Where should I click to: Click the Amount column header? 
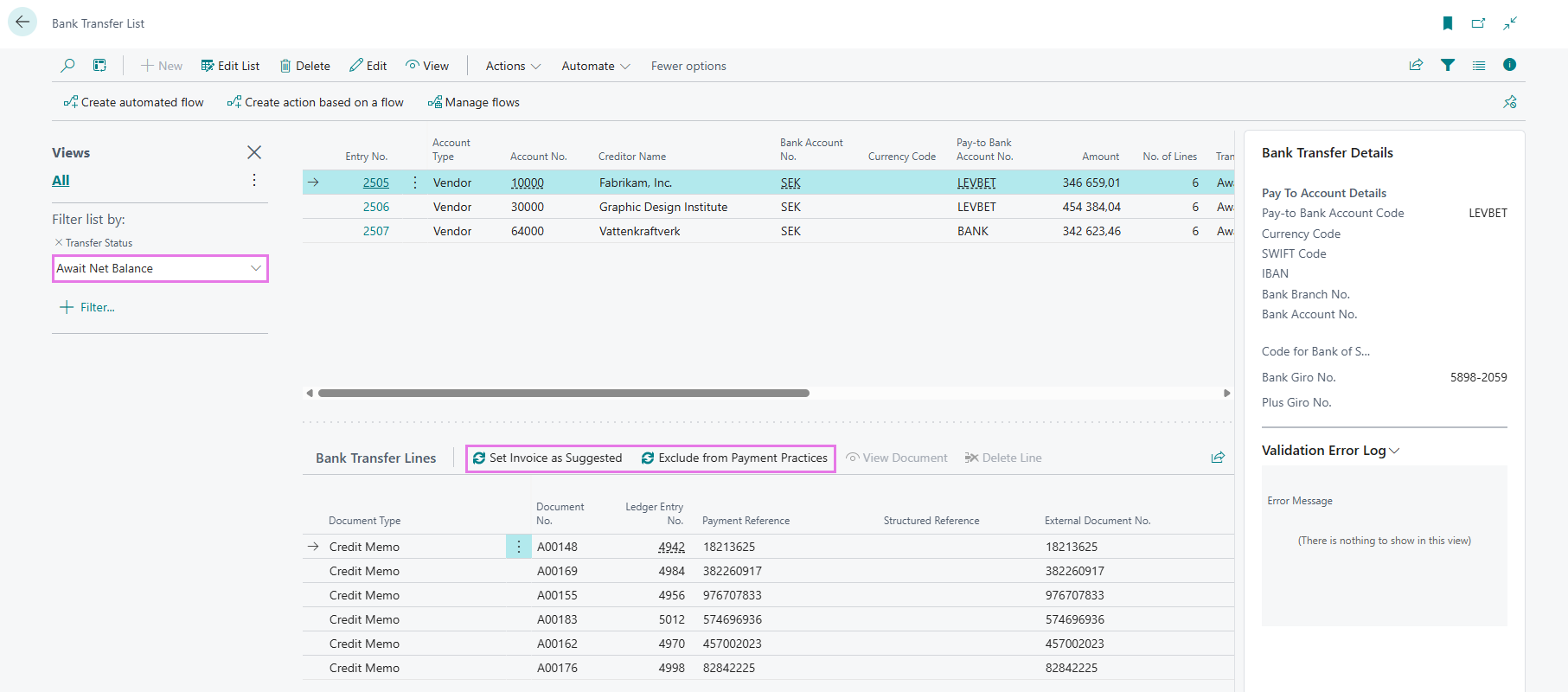(1100, 157)
